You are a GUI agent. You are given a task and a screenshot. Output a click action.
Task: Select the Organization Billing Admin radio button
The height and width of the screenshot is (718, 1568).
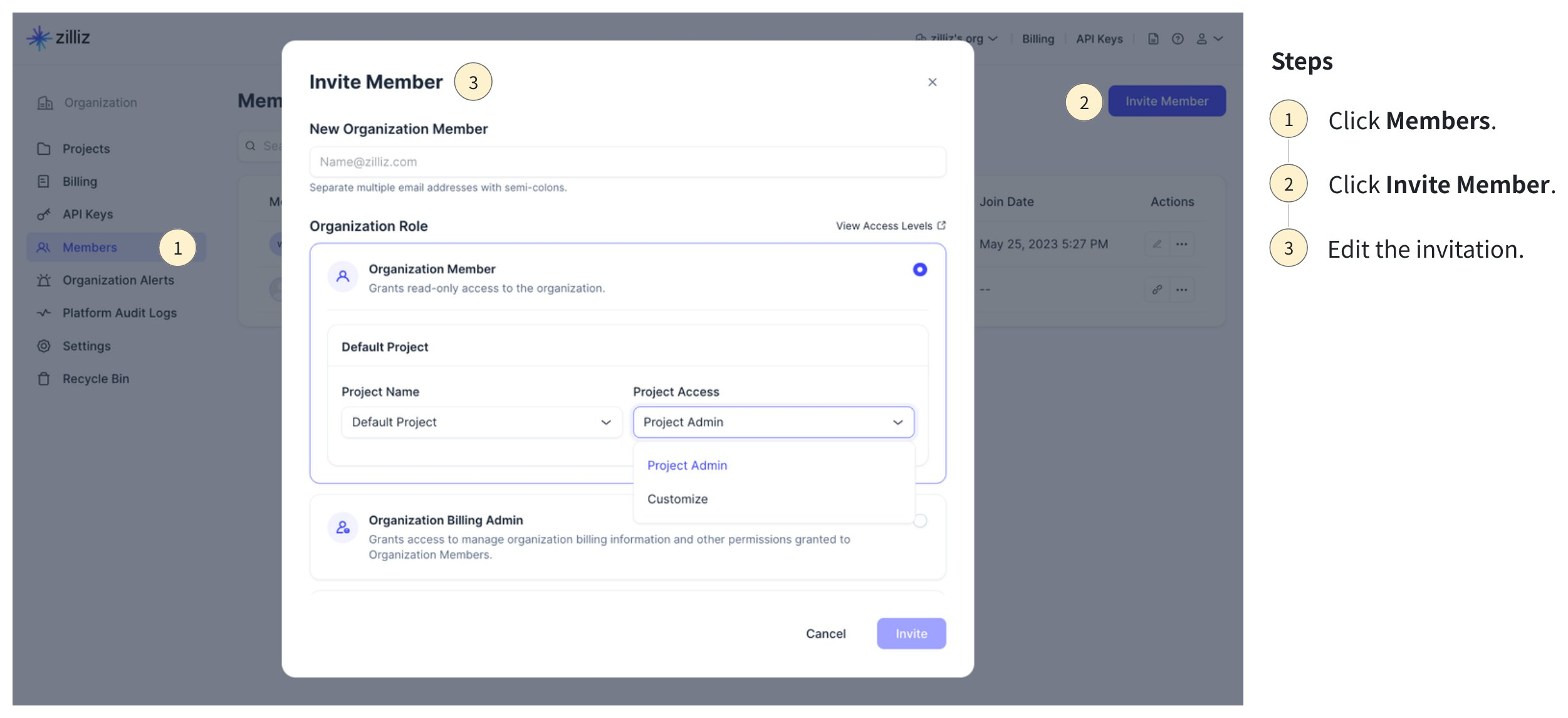tap(920, 521)
